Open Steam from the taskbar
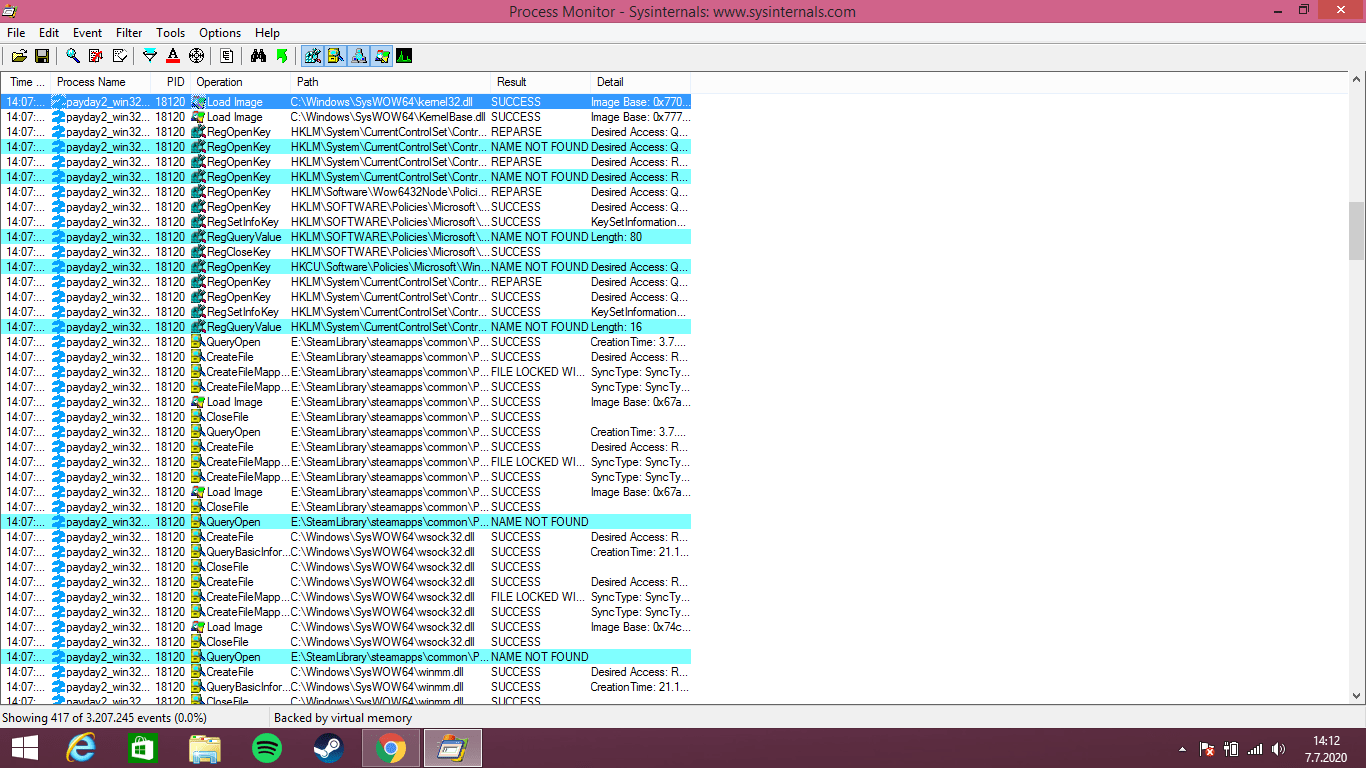 tap(329, 748)
